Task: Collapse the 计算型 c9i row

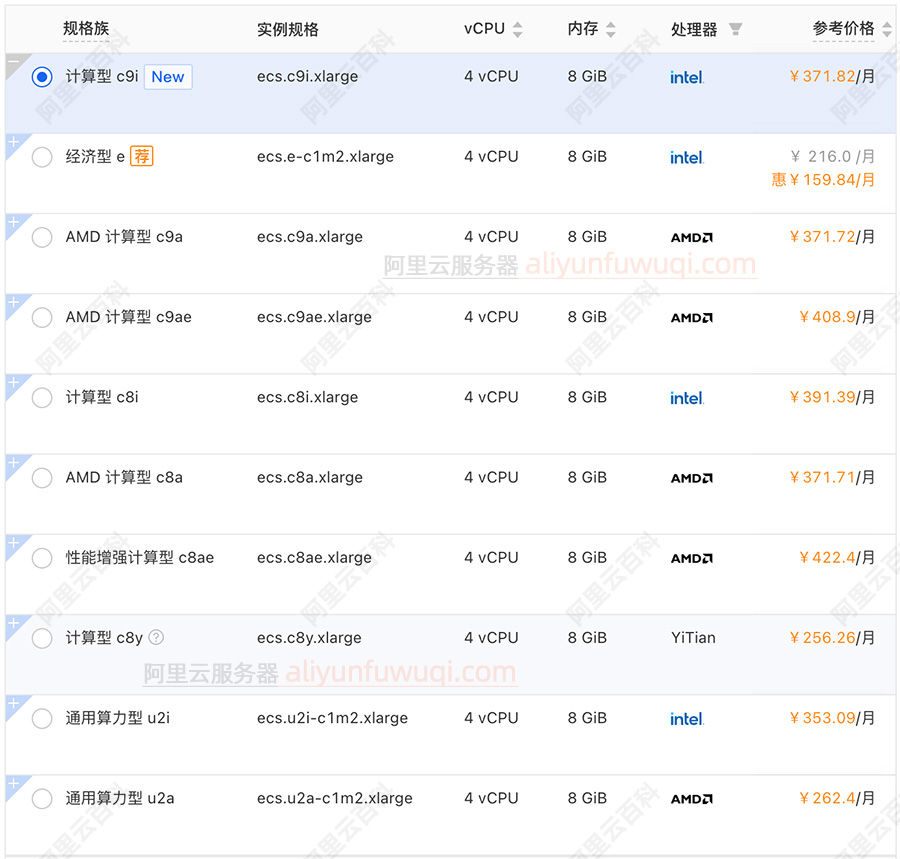Action: pyautogui.click(x=12, y=61)
